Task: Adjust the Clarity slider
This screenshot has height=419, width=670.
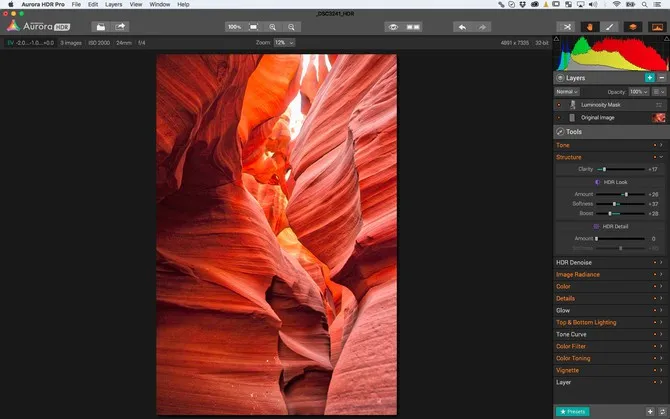Action: (604, 169)
